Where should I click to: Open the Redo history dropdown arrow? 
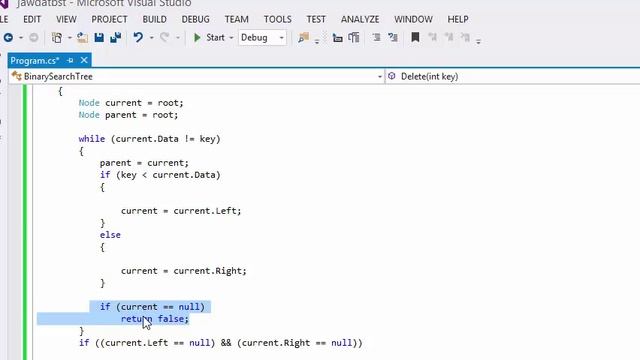[x=178, y=38]
